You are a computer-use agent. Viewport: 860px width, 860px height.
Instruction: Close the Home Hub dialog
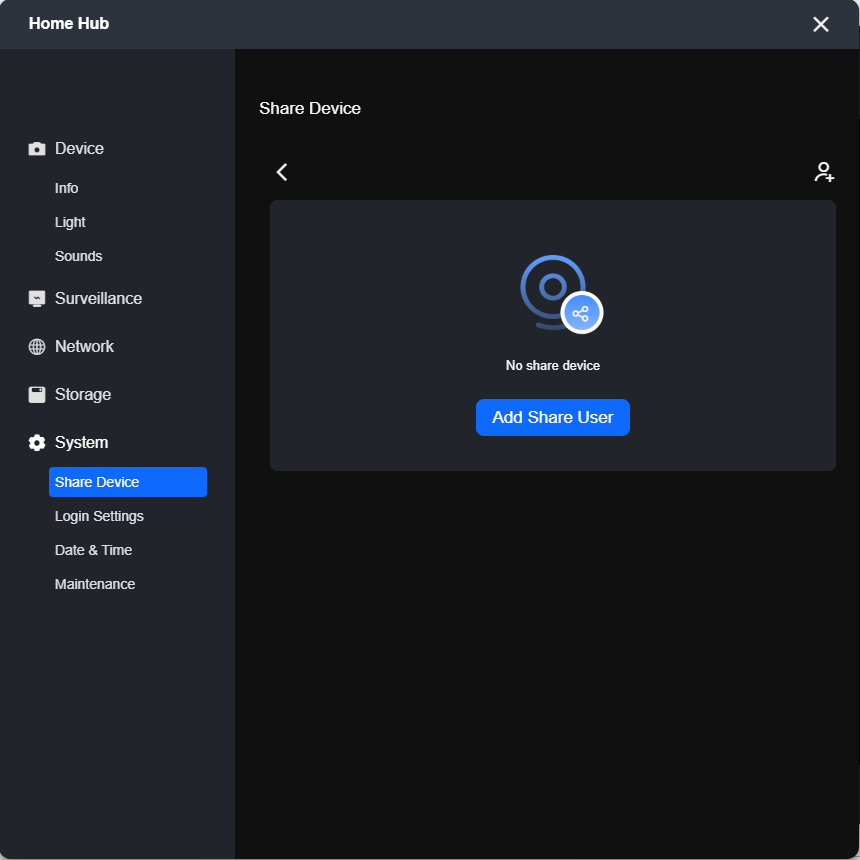[x=821, y=24]
